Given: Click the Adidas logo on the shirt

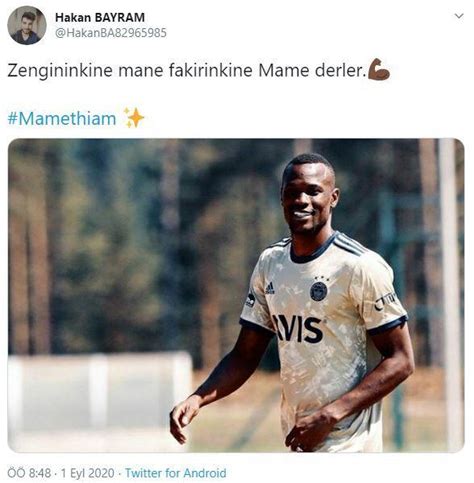Looking at the screenshot, I should tap(270, 288).
